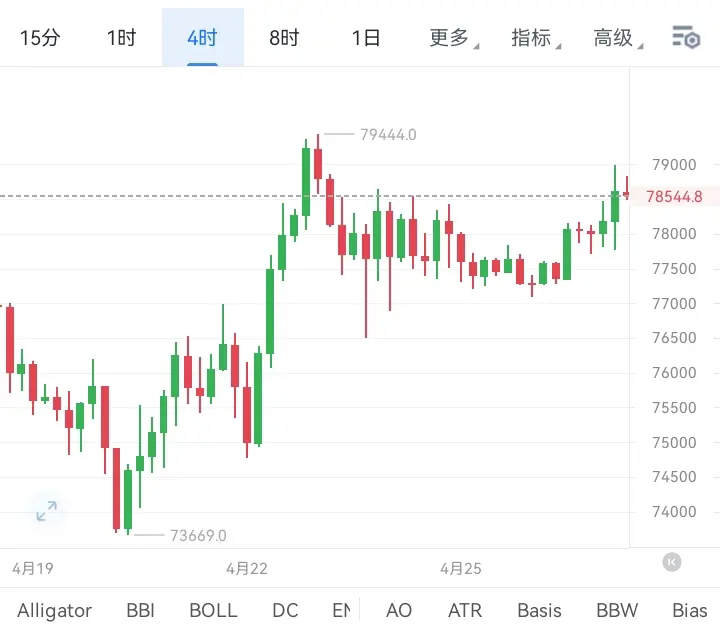Click the 74000 price axis label
The image size is (720, 640).
click(x=674, y=512)
